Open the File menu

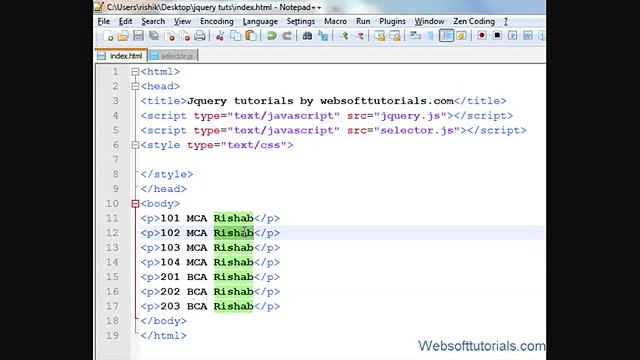pyautogui.click(x=104, y=21)
